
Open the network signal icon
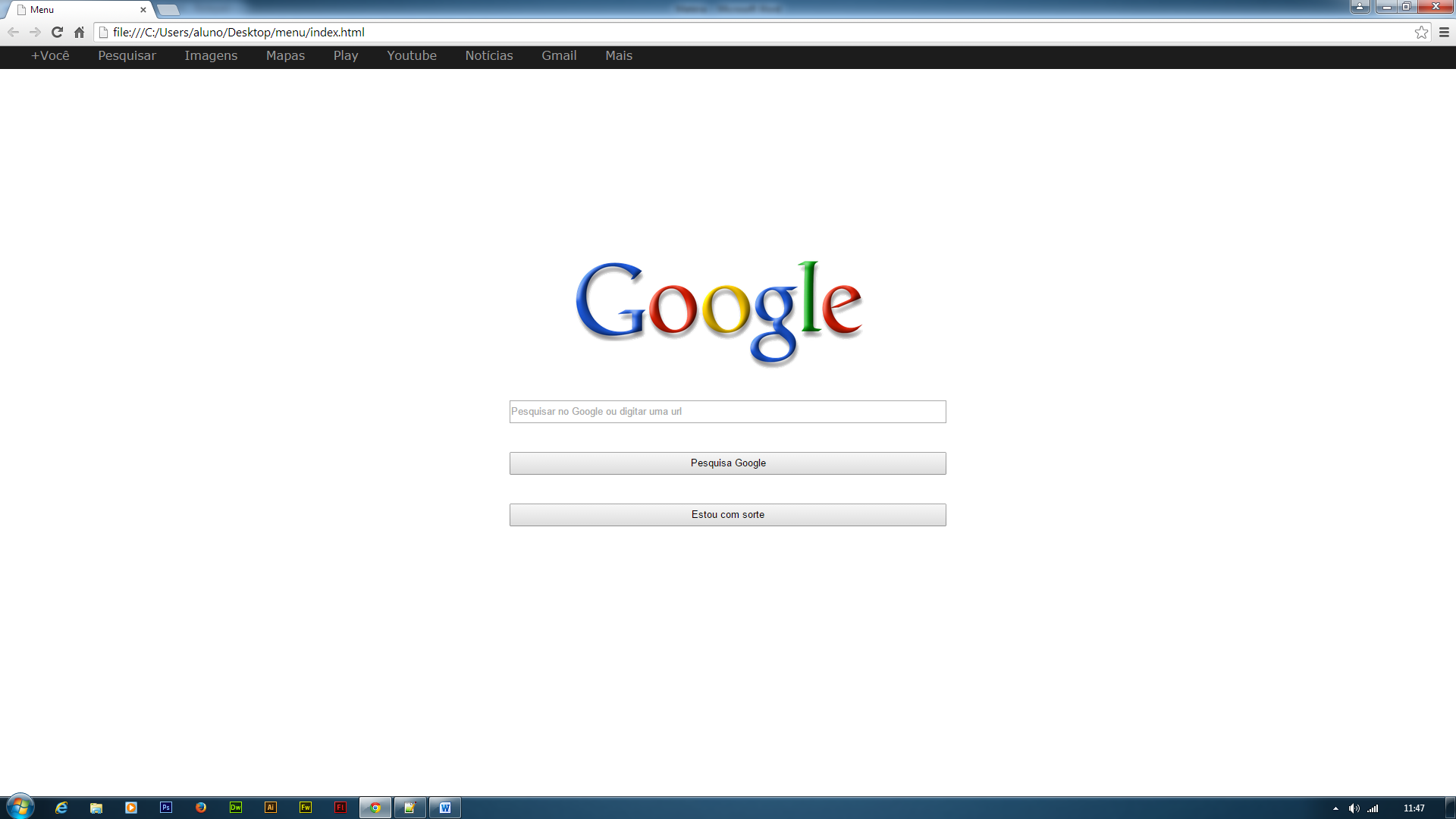coord(1373,808)
